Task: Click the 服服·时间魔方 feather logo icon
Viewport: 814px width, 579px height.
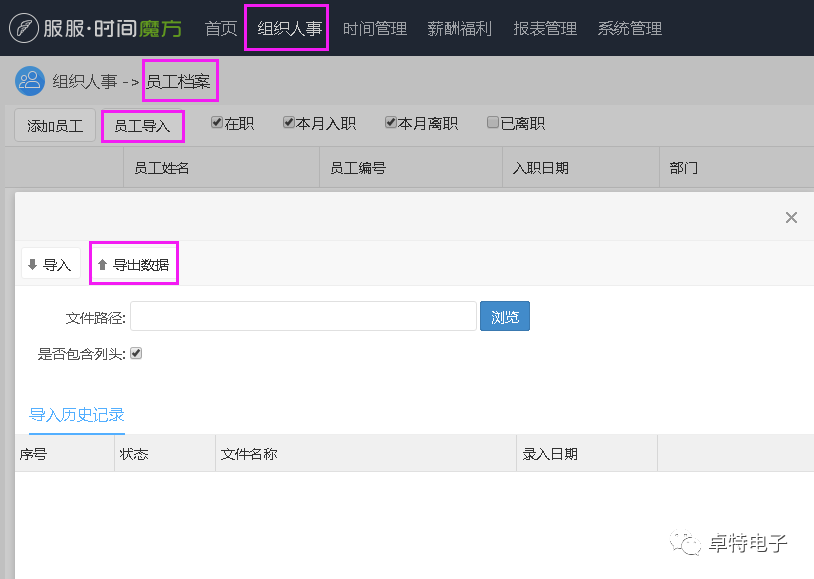Action: (x=24, y=28)
